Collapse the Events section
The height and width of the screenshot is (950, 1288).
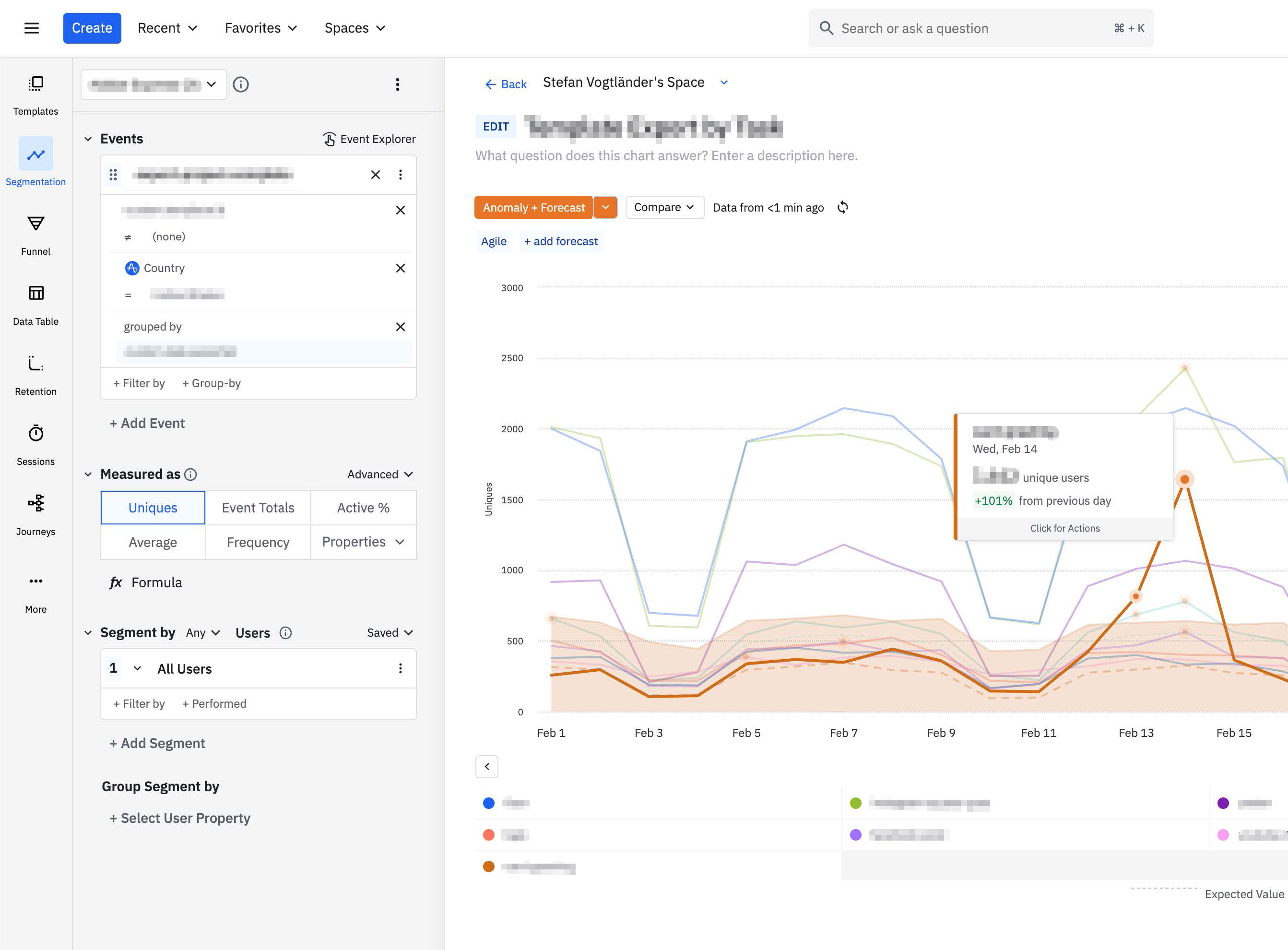[88, 139]
